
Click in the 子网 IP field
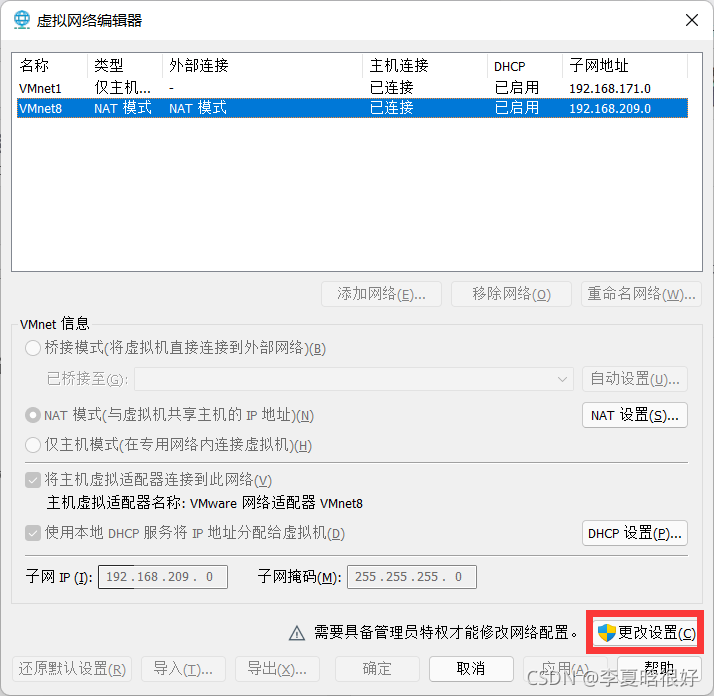point(163,577)
